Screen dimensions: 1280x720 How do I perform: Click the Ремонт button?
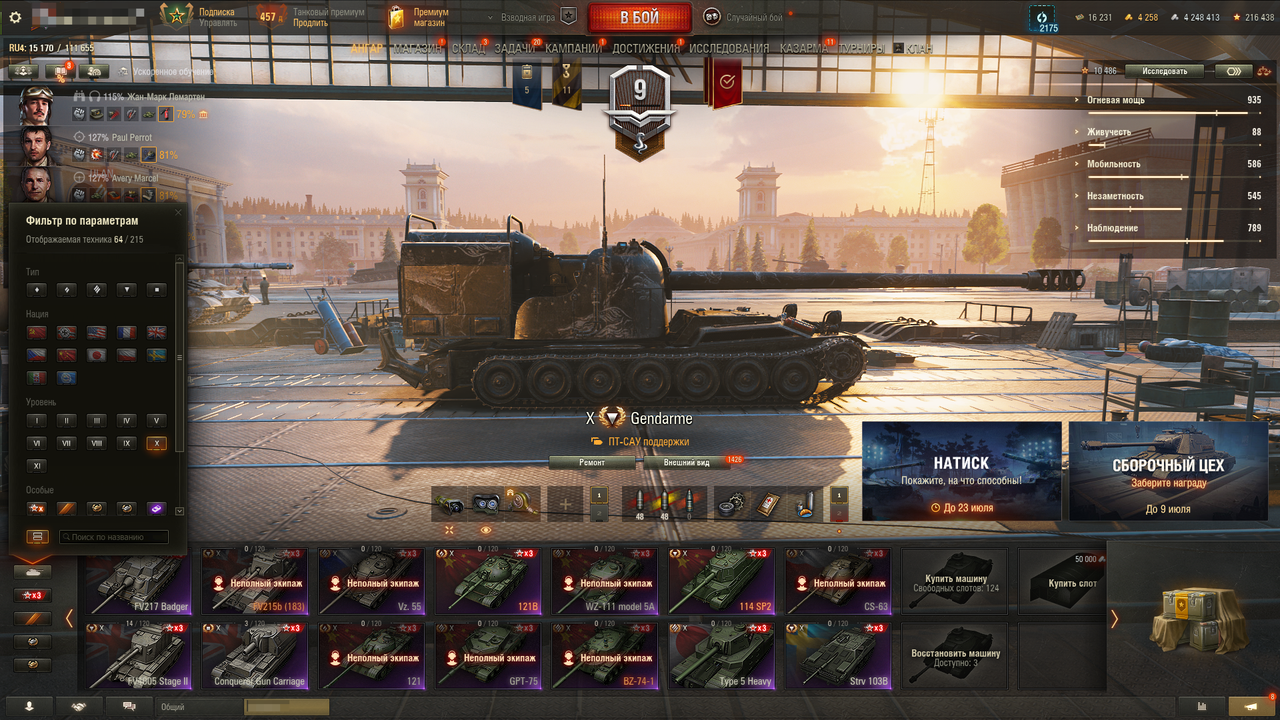pyautogui.click(x=592, y=463)
